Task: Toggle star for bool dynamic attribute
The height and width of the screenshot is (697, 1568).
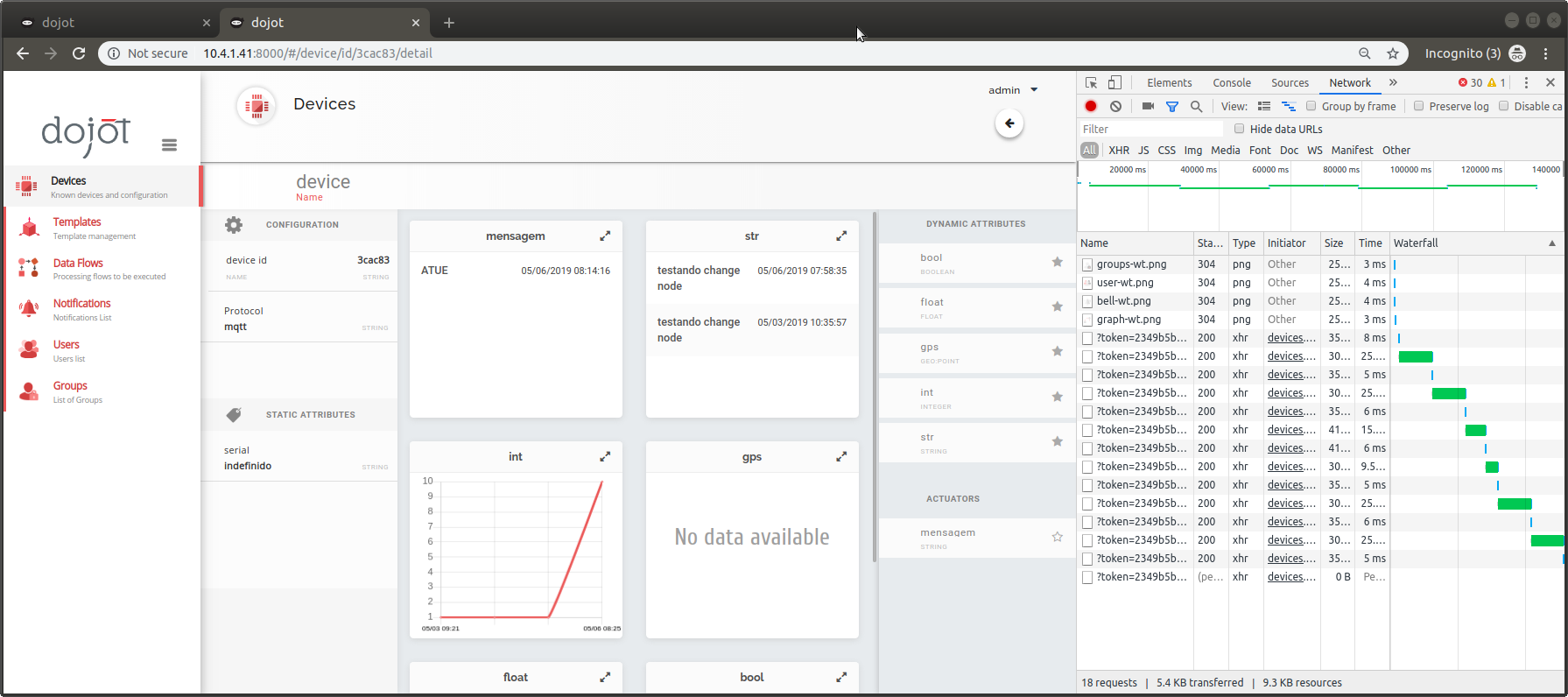Action: click(1058, 262)
